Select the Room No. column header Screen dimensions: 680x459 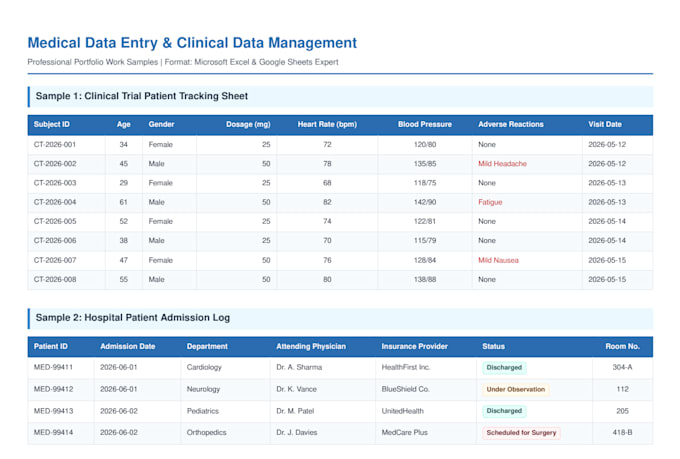click(622, 346)
